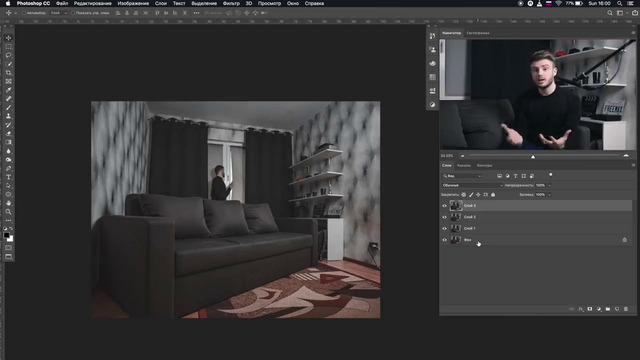The image size is (640, 360).
Task: Open the Edit Toolbar three-dots button
Action: [8, 220]
